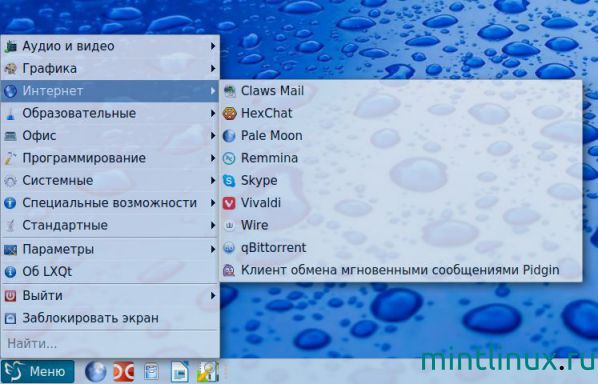
Task: Open Vivaldi by its red icon
Action: point(229,203)
